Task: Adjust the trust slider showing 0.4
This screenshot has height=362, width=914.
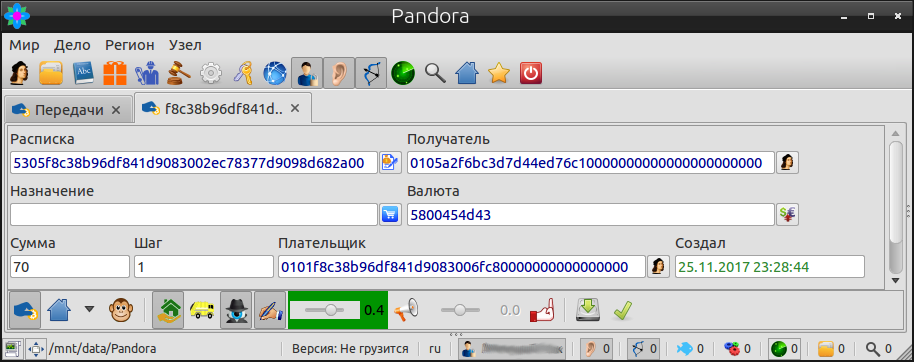Action: point(325,310)
